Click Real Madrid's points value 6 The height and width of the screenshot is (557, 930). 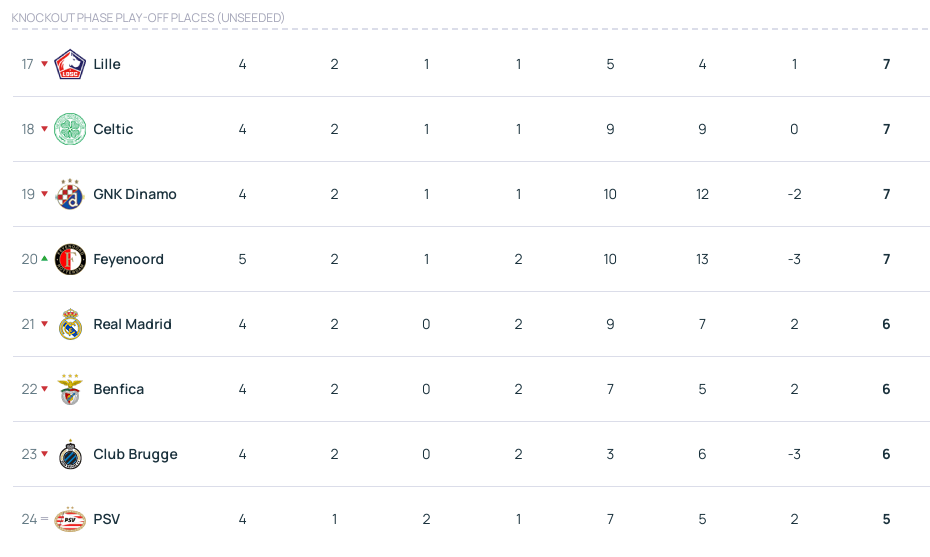click(886, 324)
